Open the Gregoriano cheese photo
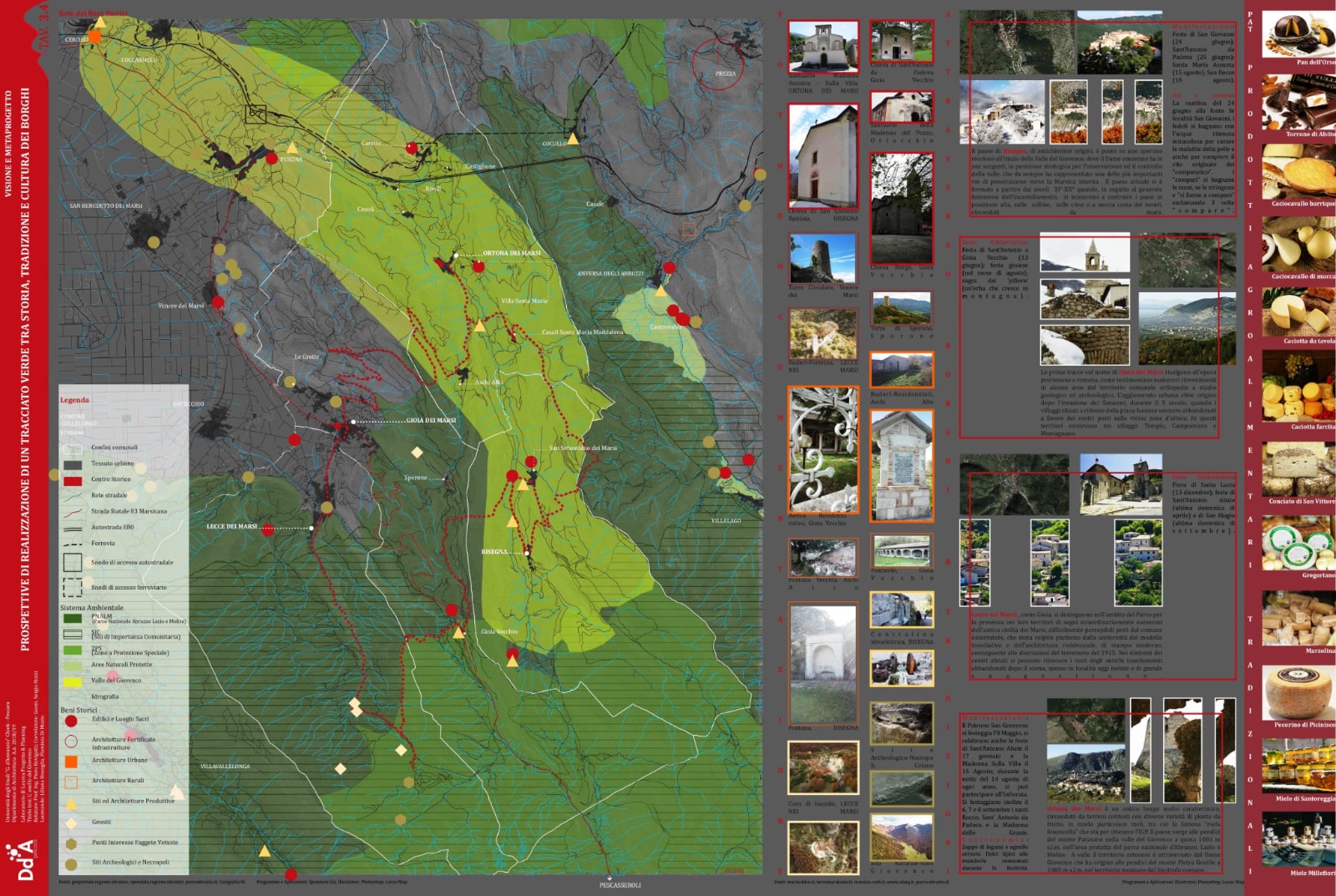This screenshot has width=1336, height=896. 1298,543
